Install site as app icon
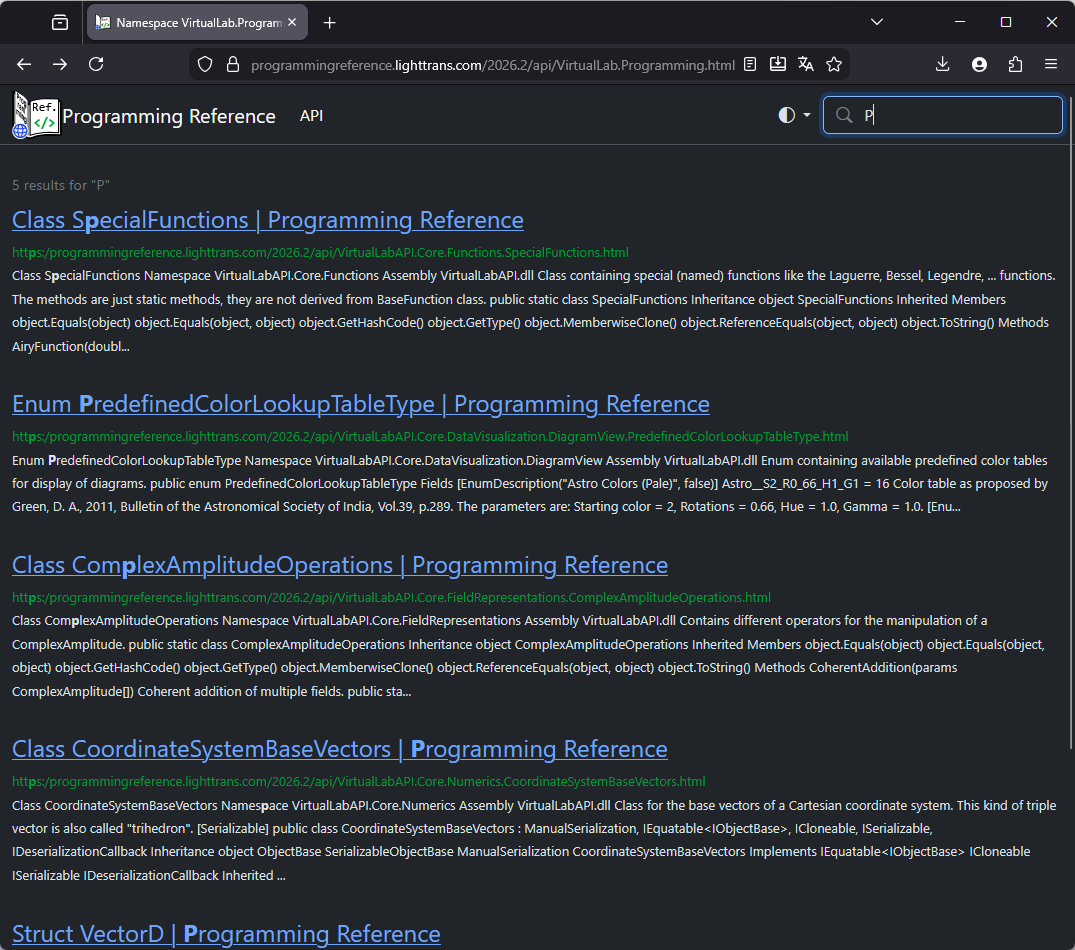 pyautogui.click(x=778, y=64)
